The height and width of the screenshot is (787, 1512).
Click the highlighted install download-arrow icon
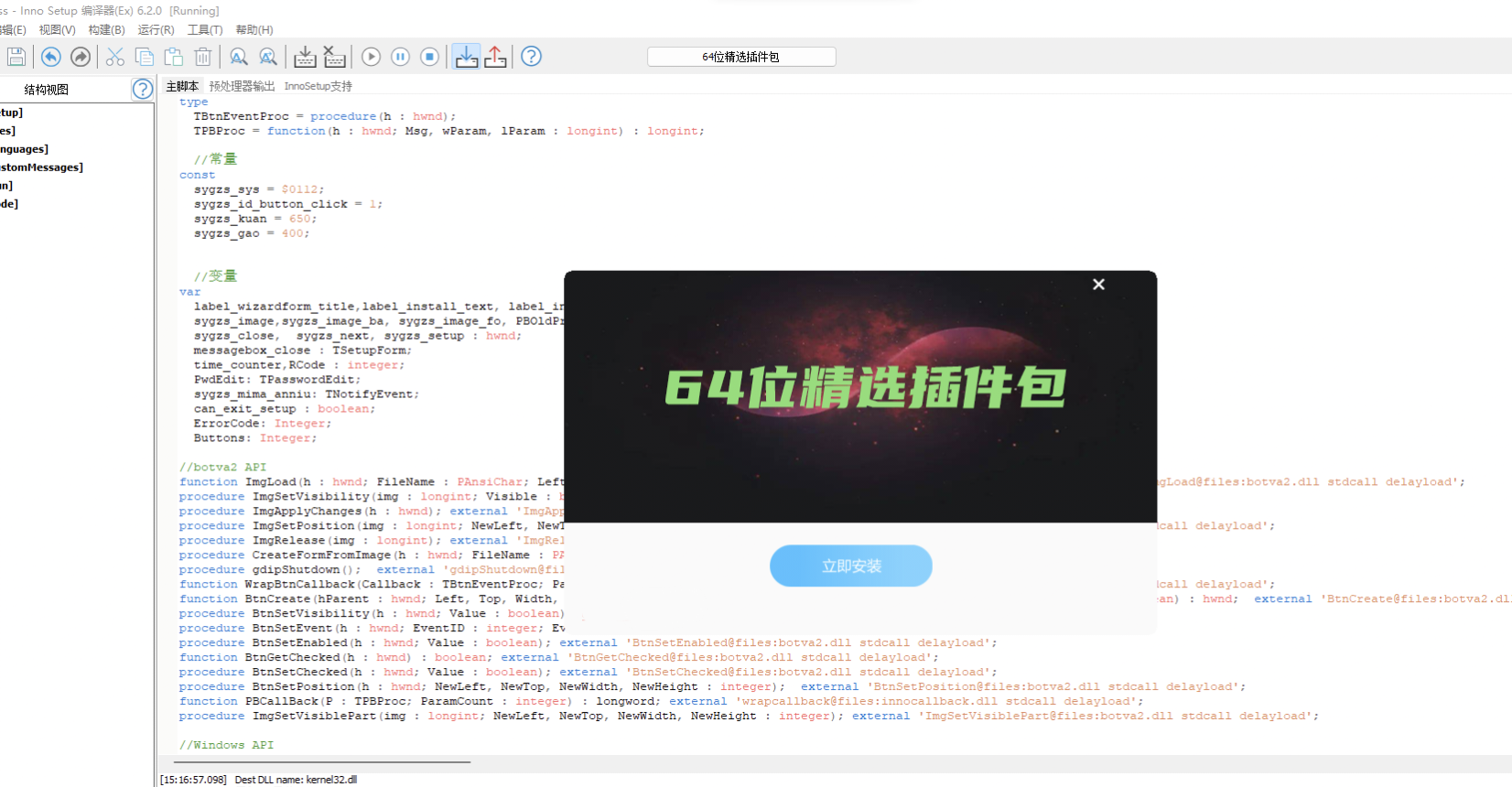point(467,57)
